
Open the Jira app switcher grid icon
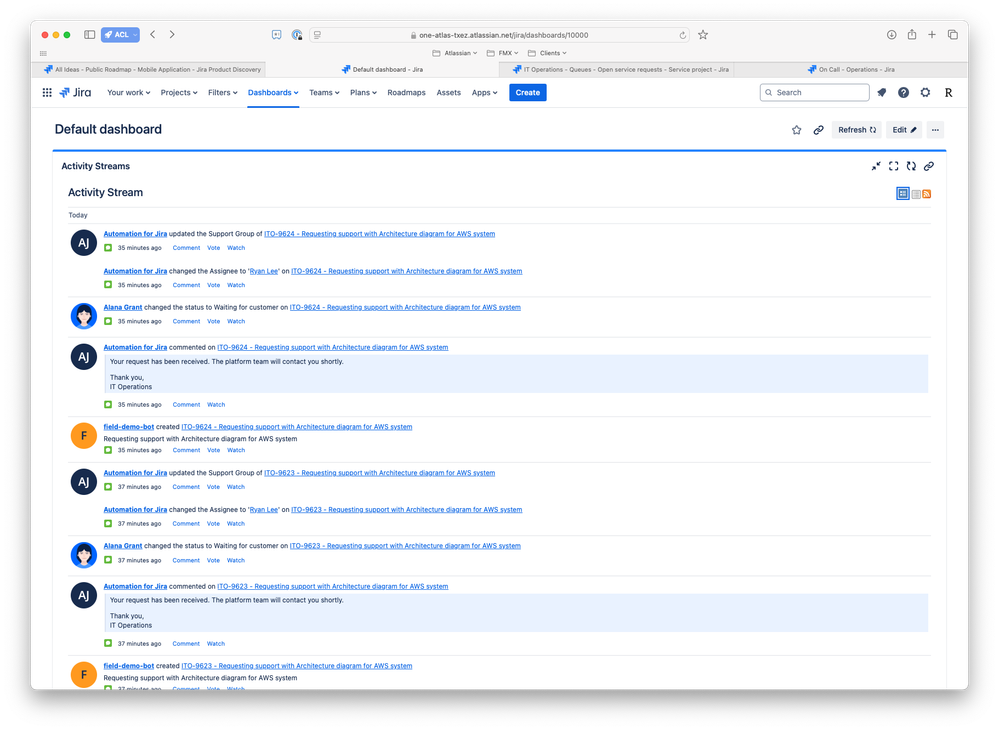pos(47,92)
